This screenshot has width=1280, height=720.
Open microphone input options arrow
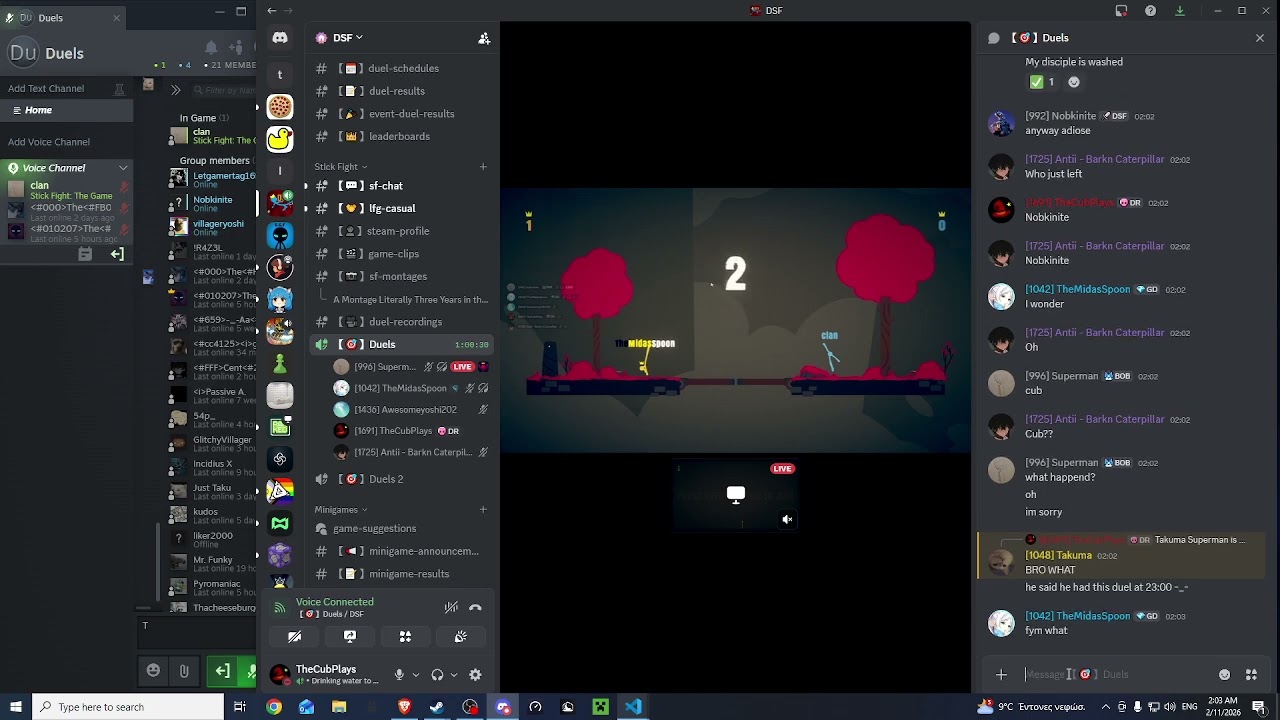coord(416,675)
